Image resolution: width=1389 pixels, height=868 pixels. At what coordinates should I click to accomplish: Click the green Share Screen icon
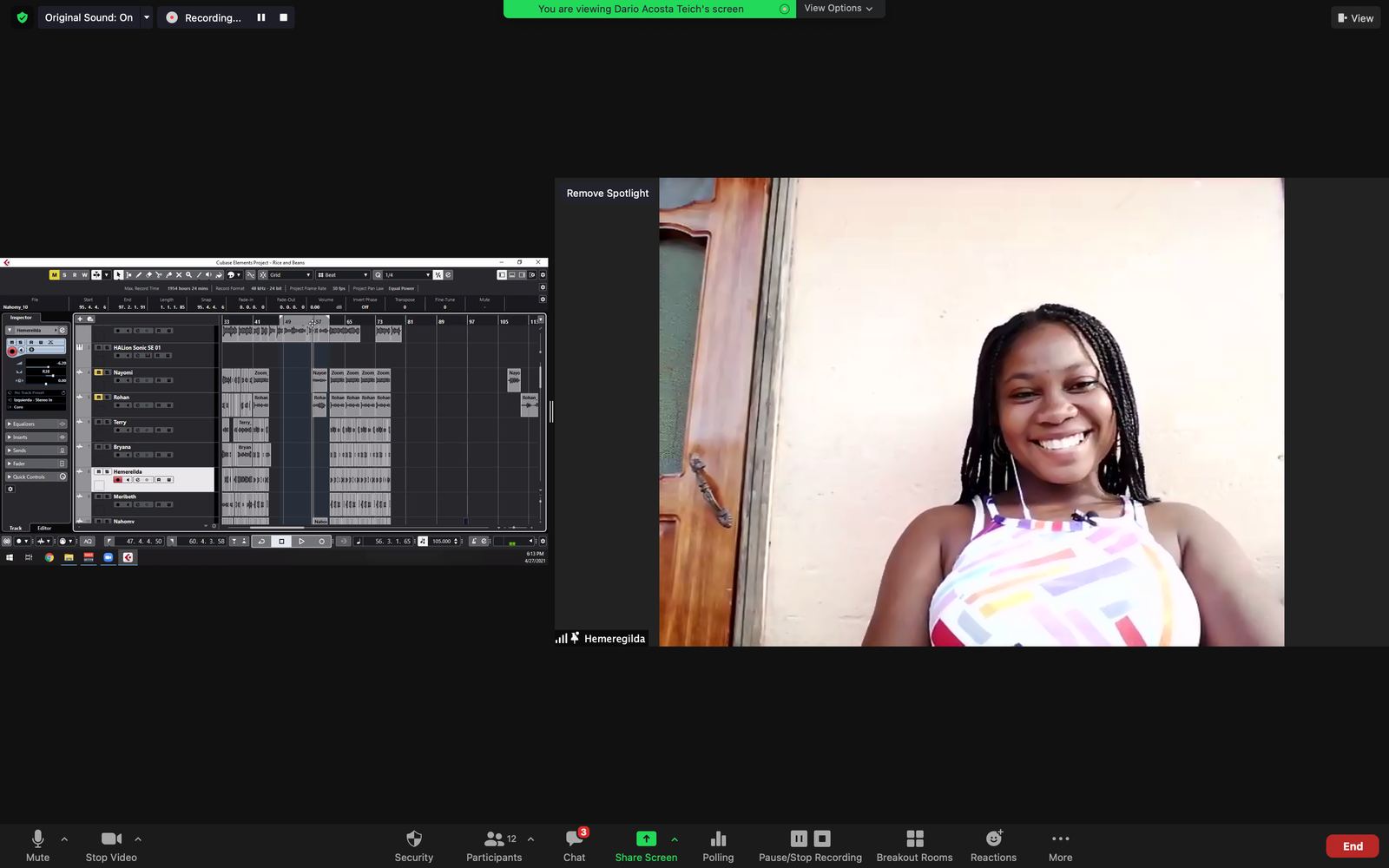pyautogui.click(x=646, y=838)
